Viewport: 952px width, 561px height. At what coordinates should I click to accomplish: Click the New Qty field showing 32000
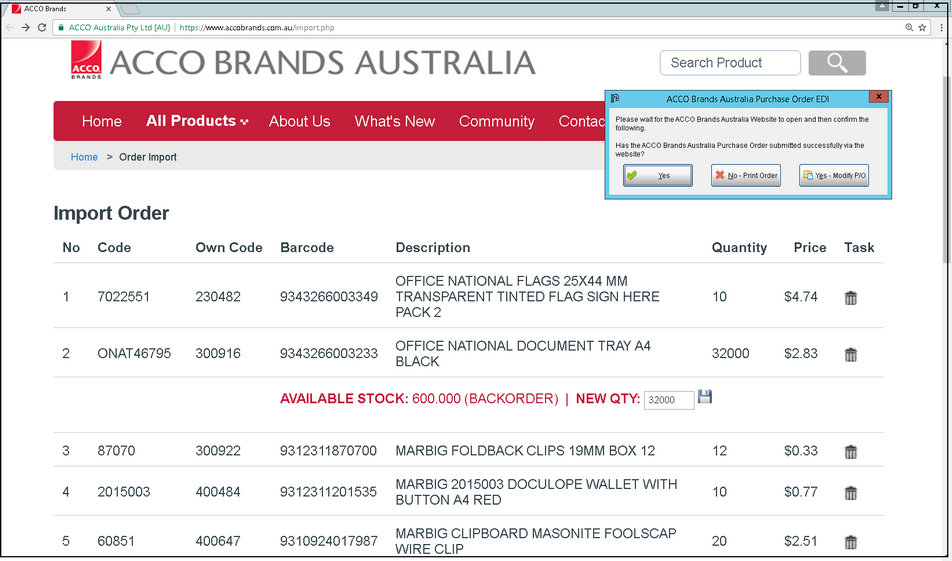pos(668,400)
